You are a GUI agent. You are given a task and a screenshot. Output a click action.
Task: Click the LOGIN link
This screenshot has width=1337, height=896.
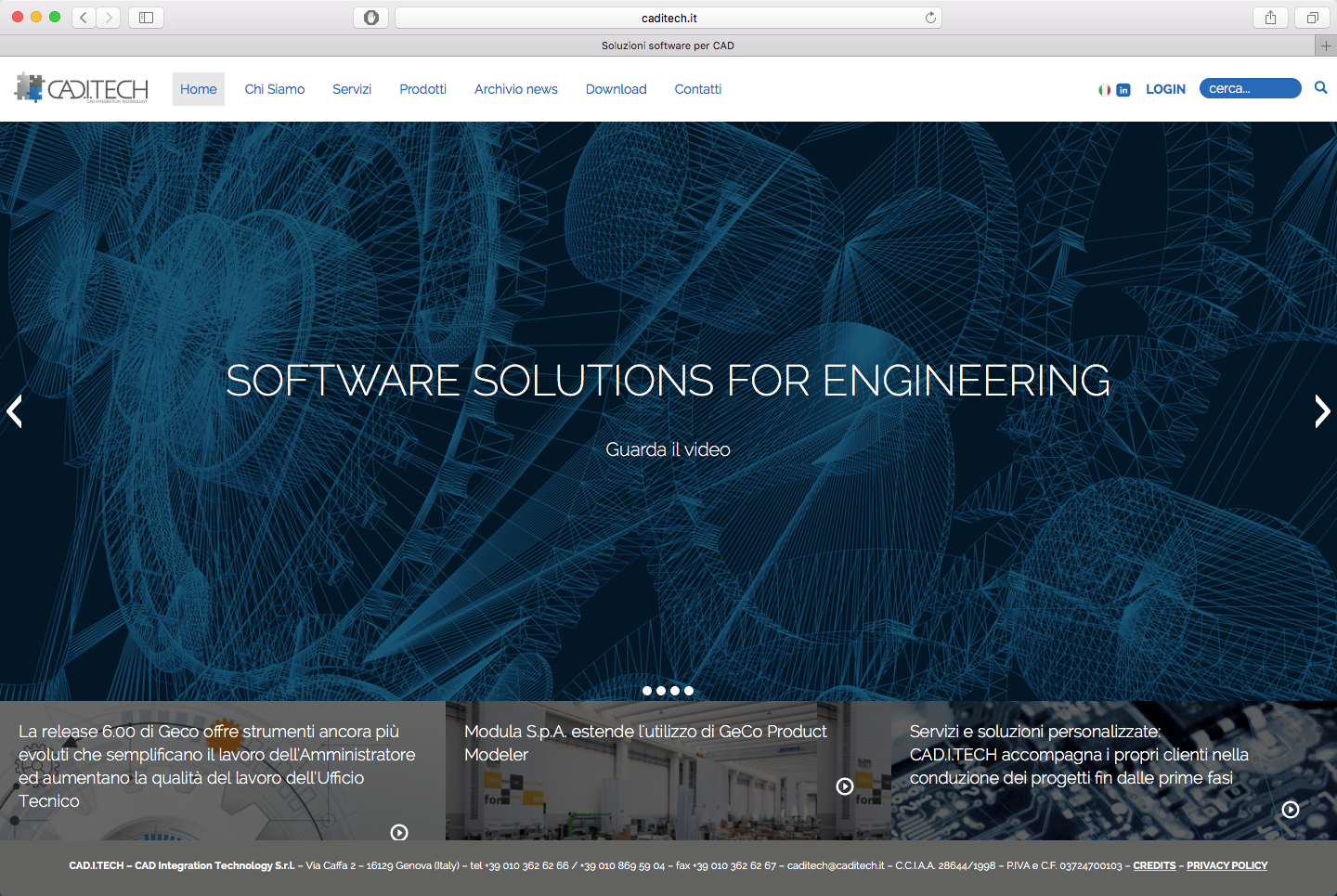pos(1166,89)
